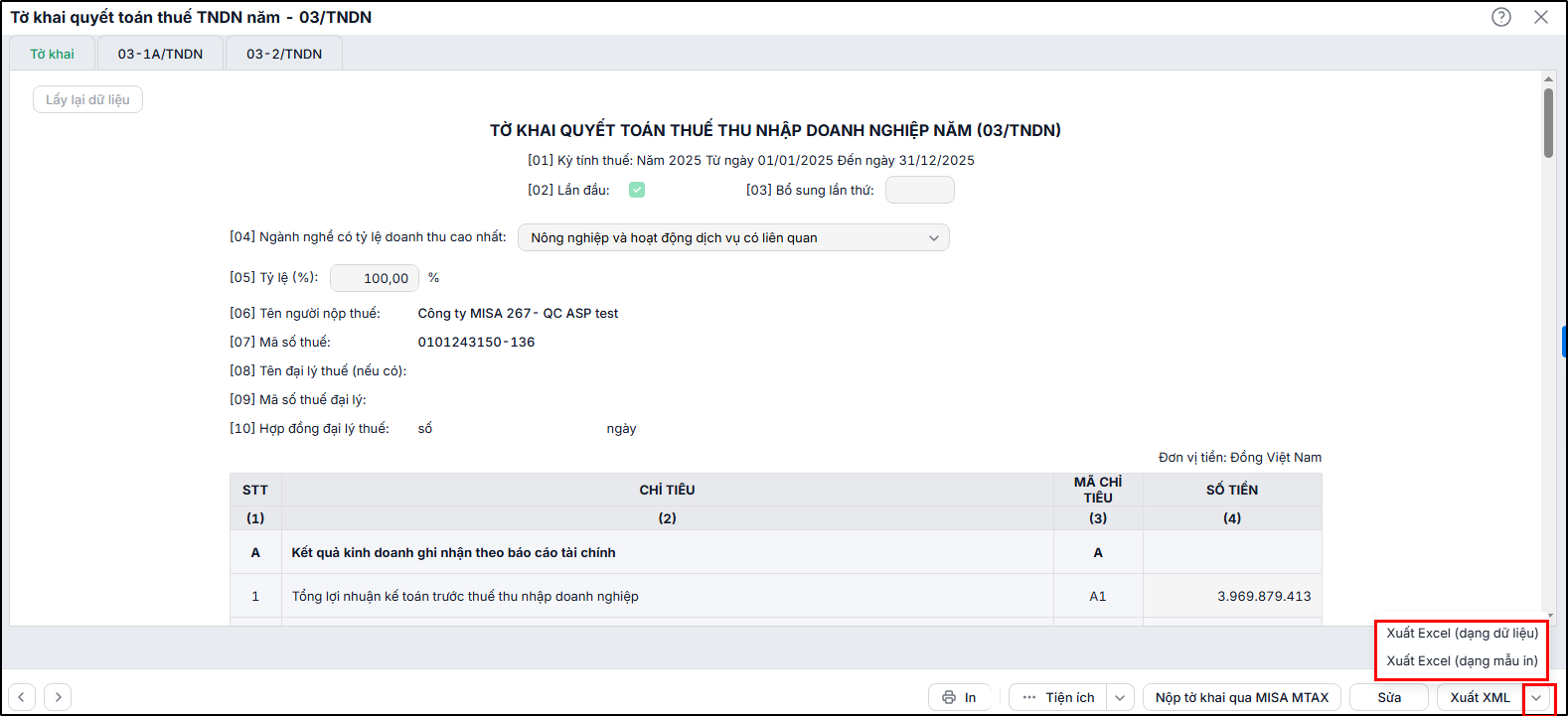Toggle the Lần đầu checkbox
This screenshot has height=716, width=1568.
pyautogui.click(x=637, y=190)
